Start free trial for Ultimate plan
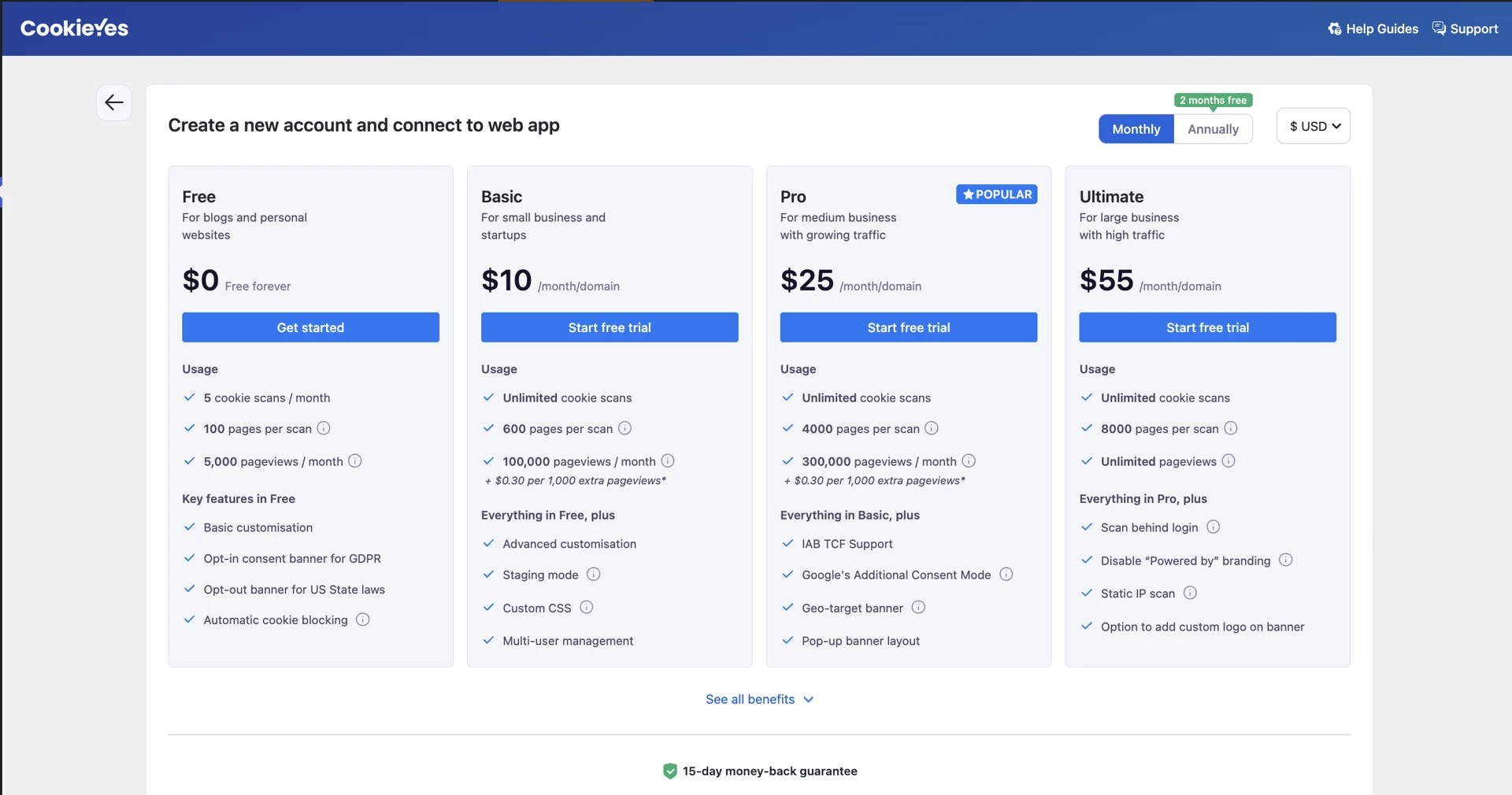Screen dimensions: 1512x795 tap(1207, 327)
